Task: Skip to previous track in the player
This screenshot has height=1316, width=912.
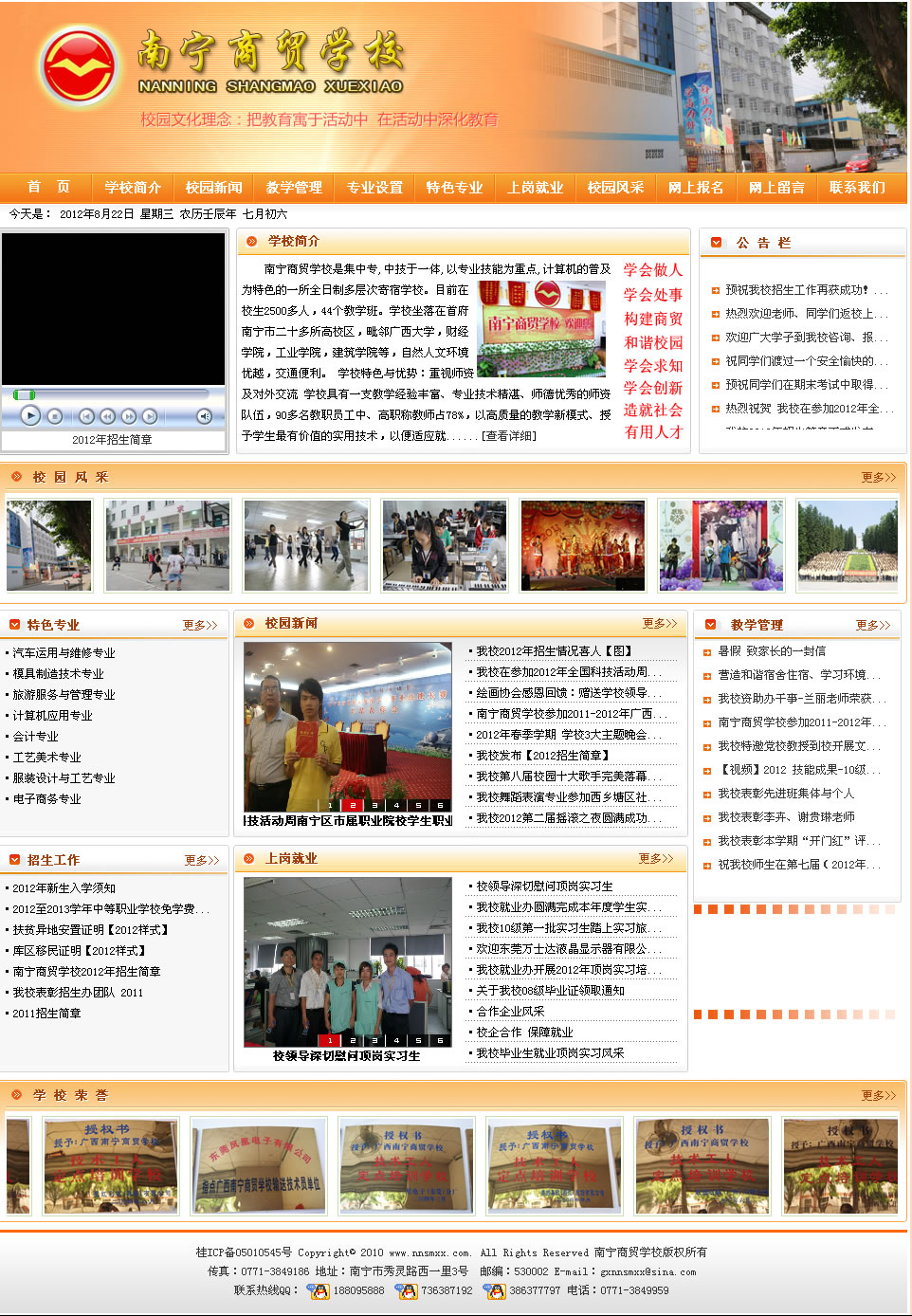Action: coord(86,416)
